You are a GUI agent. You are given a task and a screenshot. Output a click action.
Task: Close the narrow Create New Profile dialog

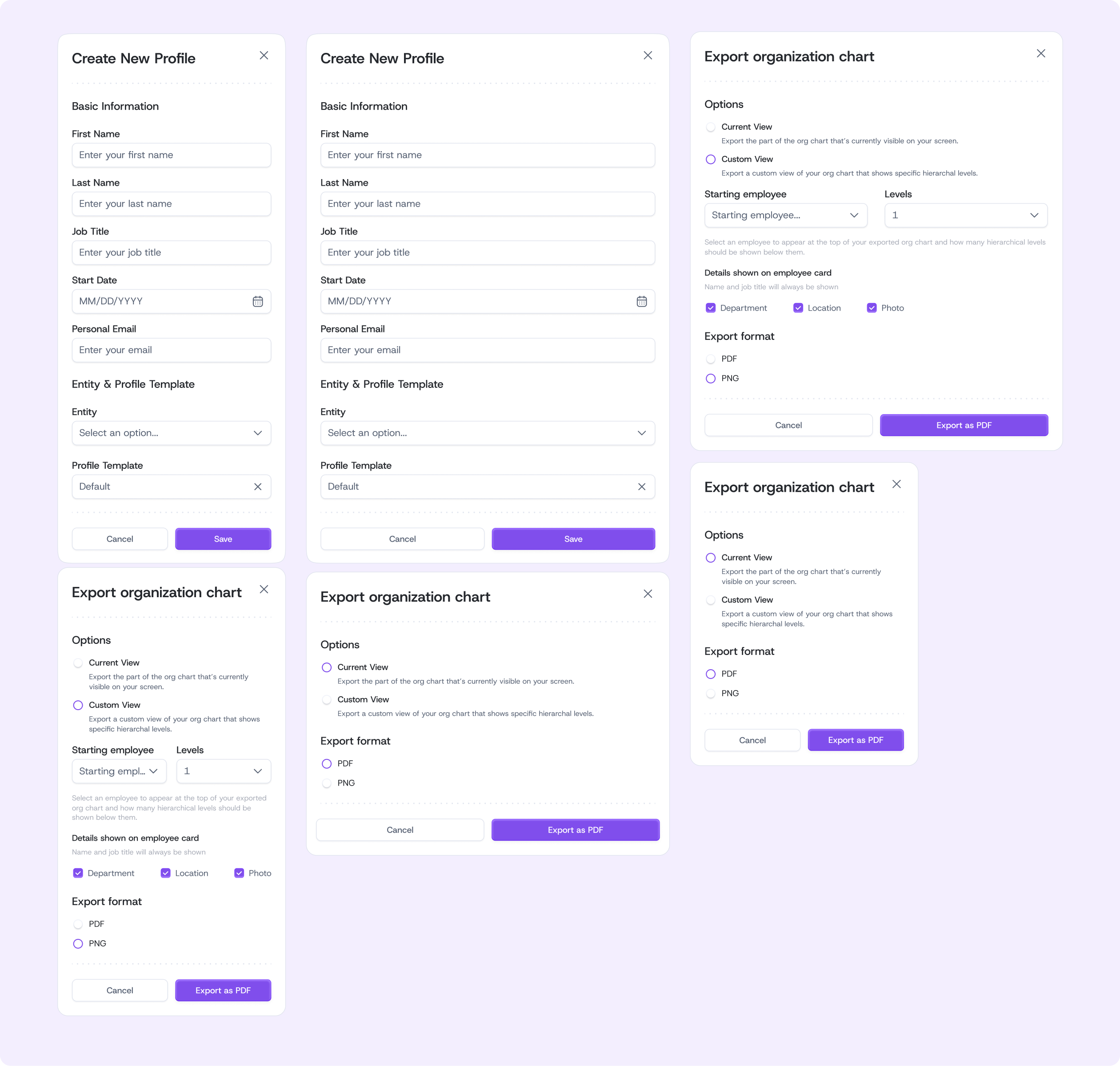[x=264, y=55]
